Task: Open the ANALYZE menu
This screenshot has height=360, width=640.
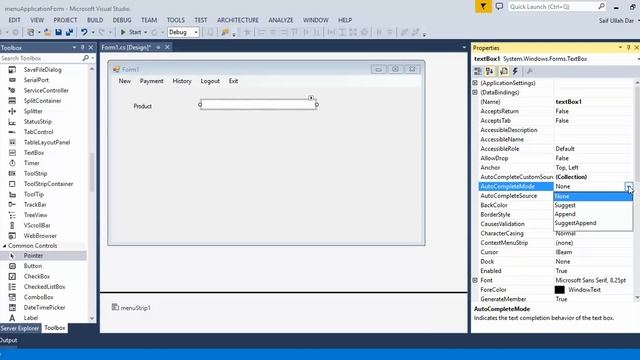Action: [x=281, y=20]
